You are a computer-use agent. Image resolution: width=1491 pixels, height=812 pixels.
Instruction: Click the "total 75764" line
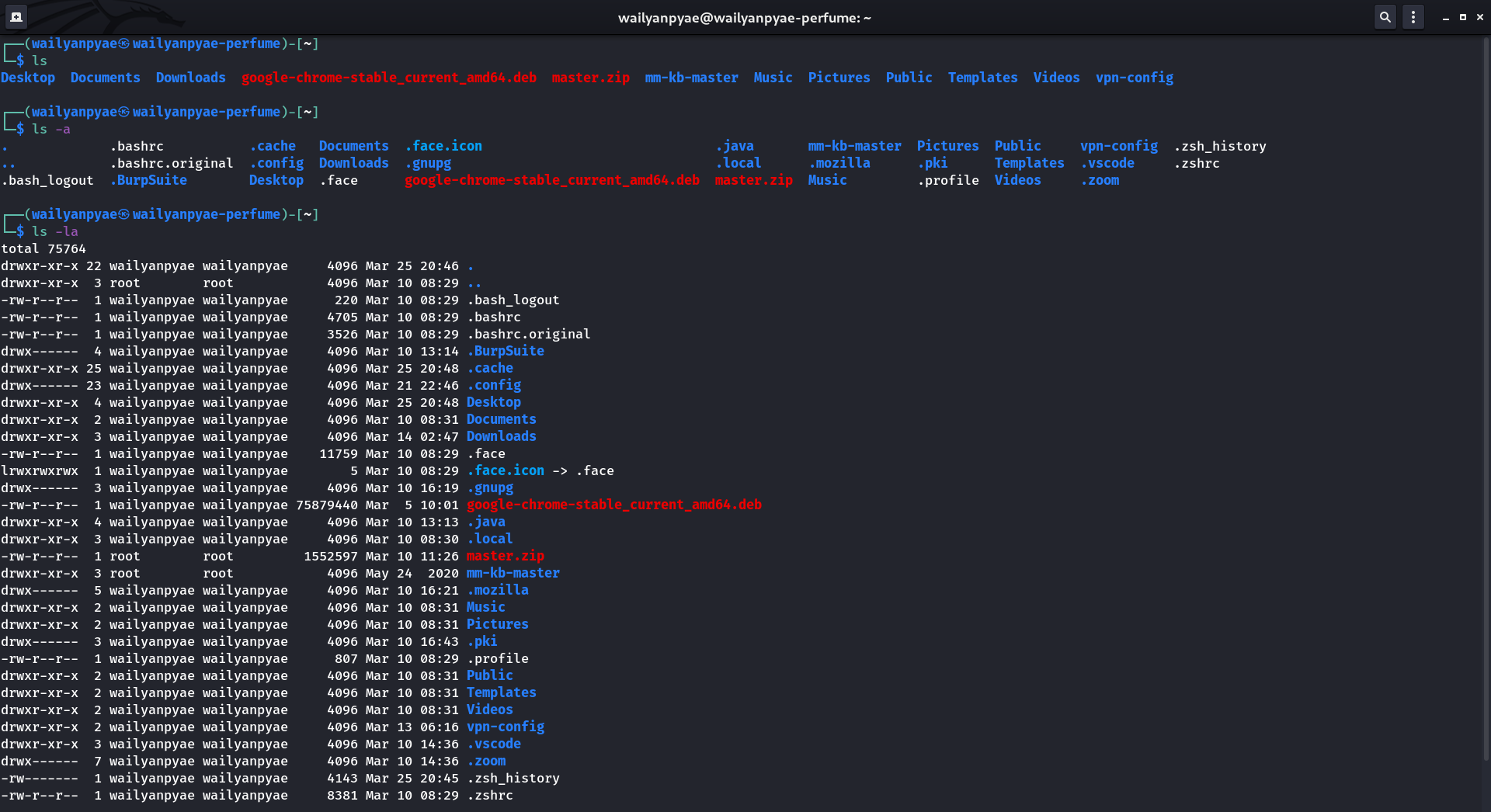click(x=43, y=248)
